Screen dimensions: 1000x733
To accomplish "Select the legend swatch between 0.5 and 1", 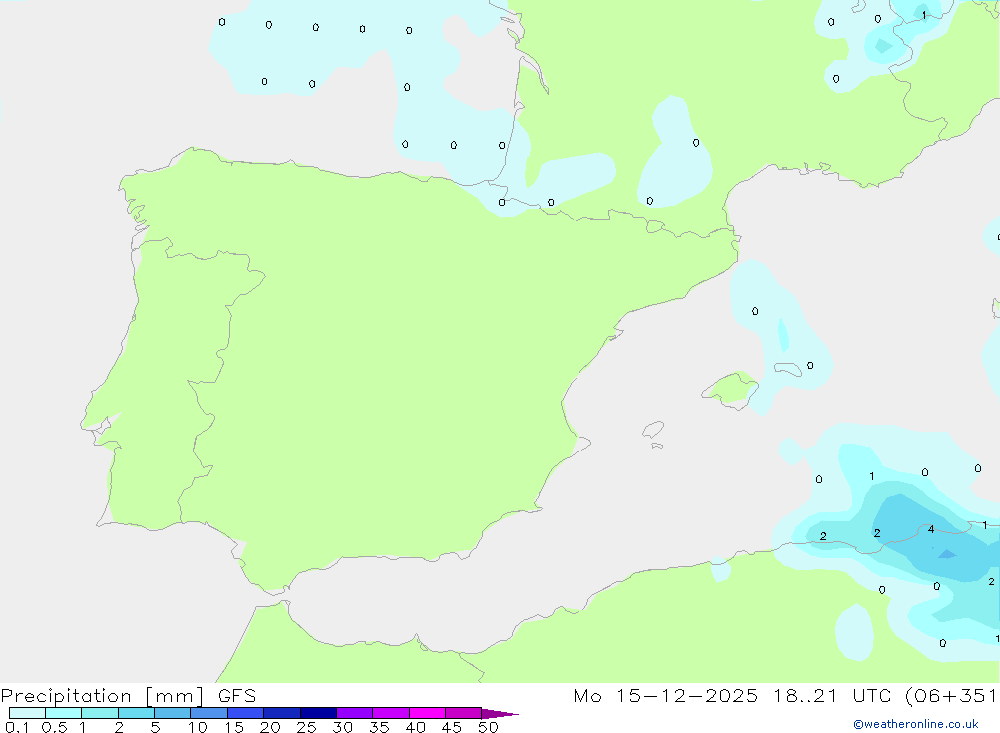I will coord(64,713).
